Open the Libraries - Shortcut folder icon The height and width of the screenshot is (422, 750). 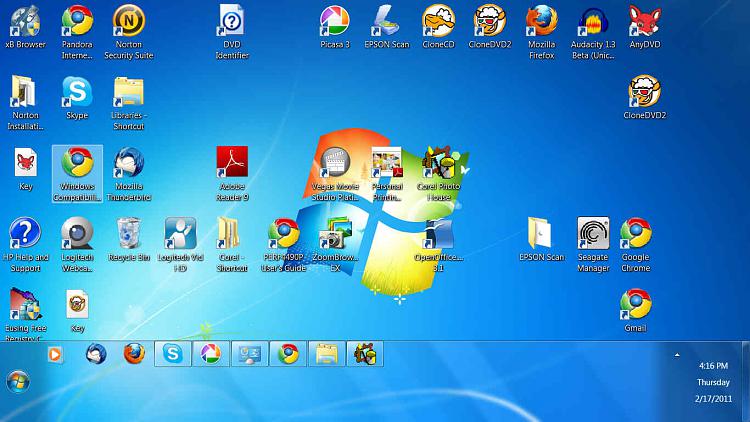(x=129, y=92)
